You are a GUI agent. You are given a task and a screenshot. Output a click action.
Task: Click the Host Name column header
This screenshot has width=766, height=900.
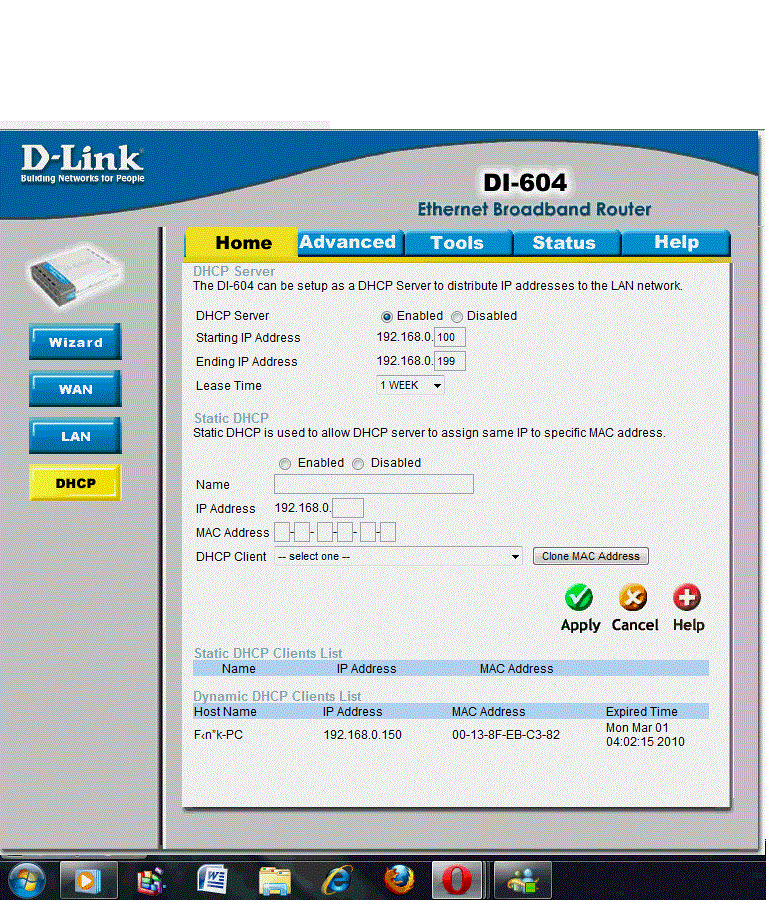pyautogui.click(x=225, y=712)
